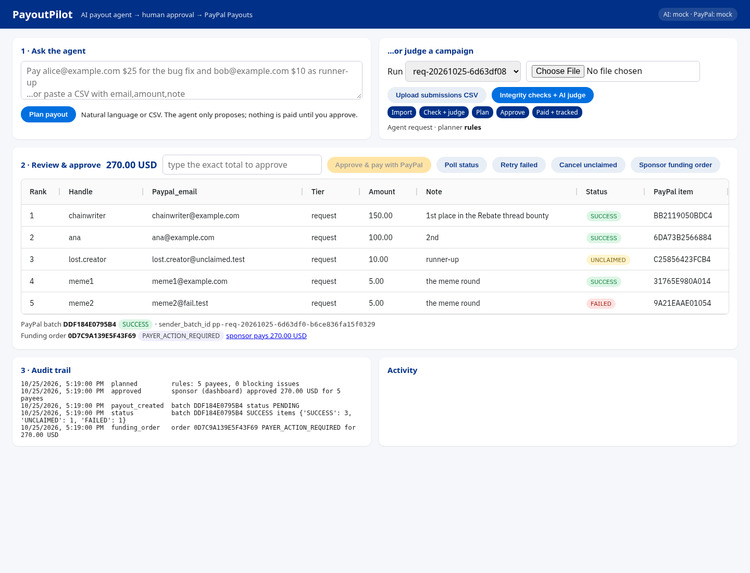
Task: Click the 270.00 USD total amount
Action: [x=131, y=165]
